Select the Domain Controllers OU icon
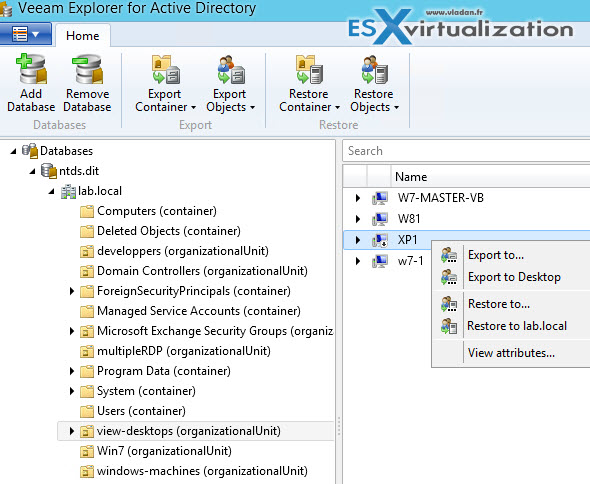 (x=87, y=271)
